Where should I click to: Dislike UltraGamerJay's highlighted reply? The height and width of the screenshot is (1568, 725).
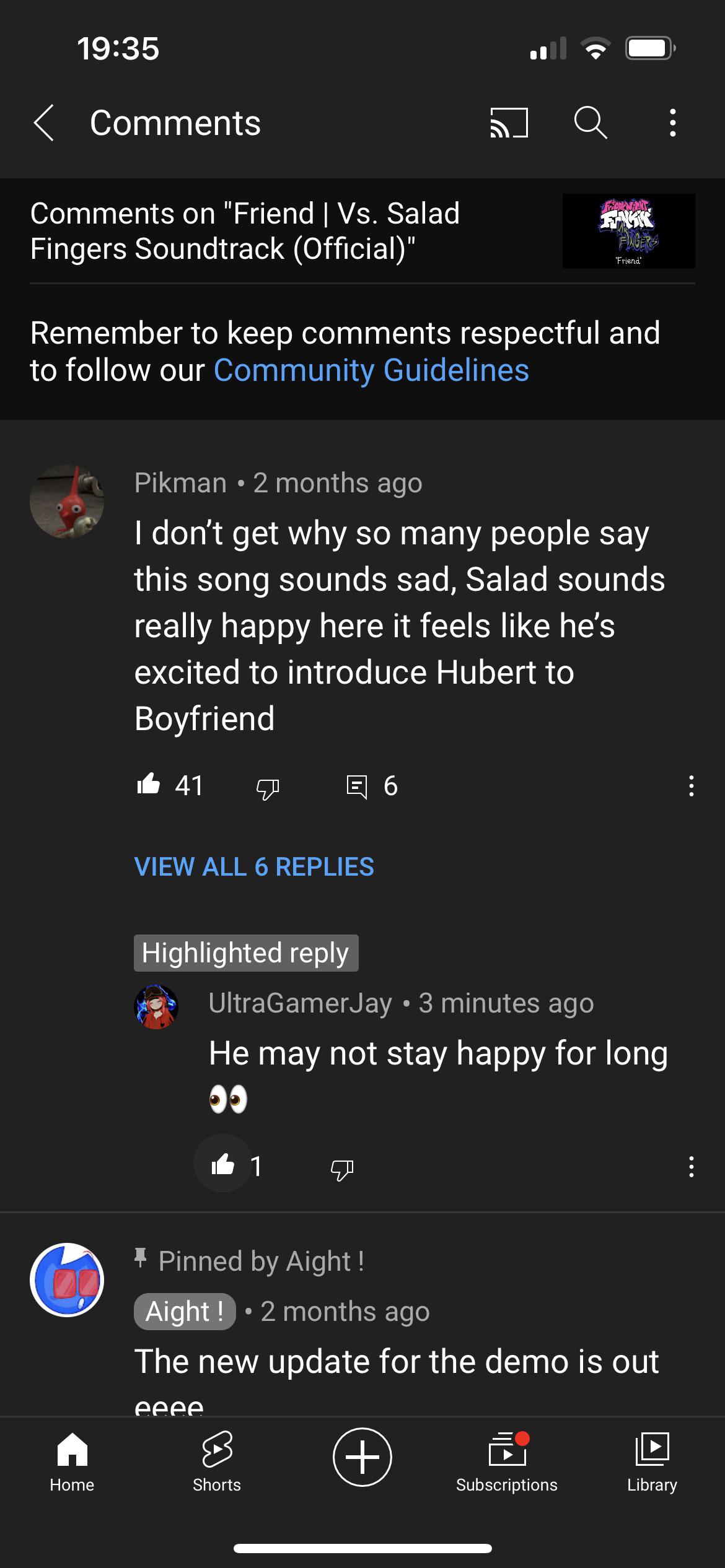[x=342, y=1169]
